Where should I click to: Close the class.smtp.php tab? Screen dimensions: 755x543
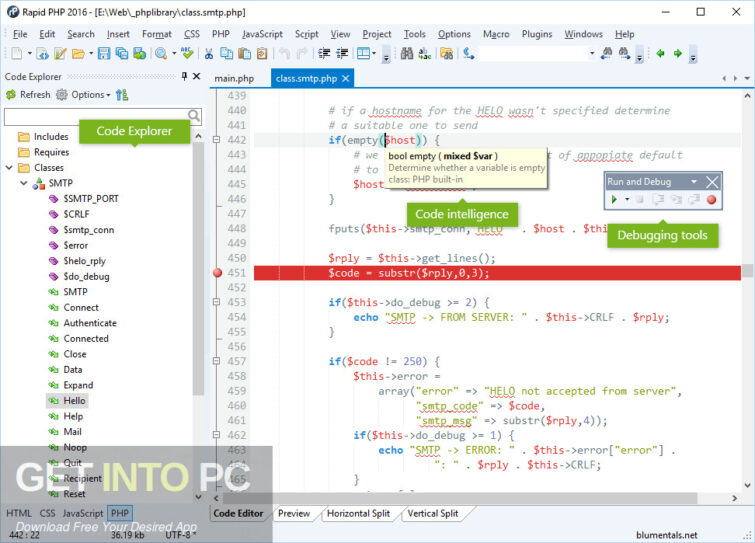[345, 78]
